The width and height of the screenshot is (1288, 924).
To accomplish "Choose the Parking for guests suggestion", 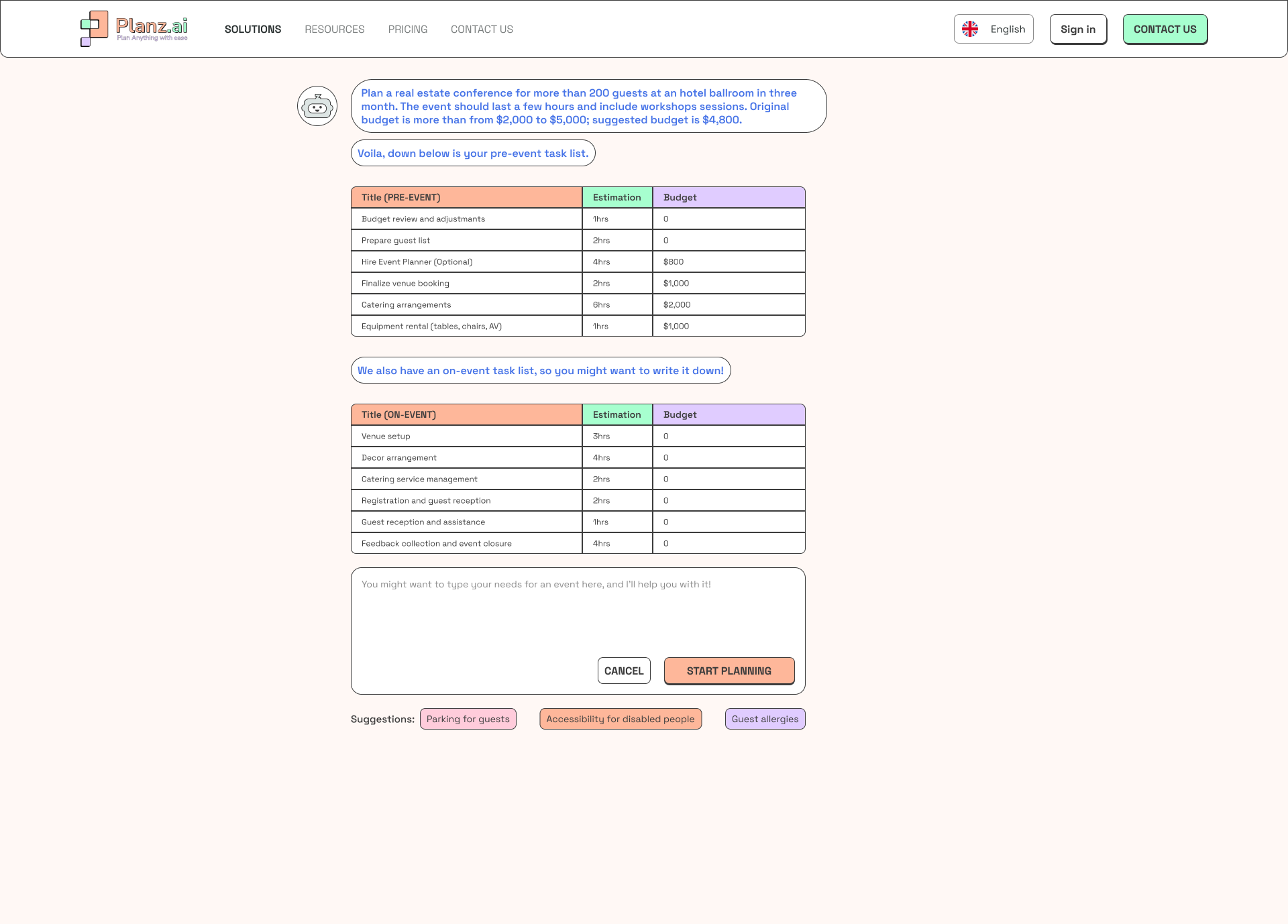I will coord(468,719).
